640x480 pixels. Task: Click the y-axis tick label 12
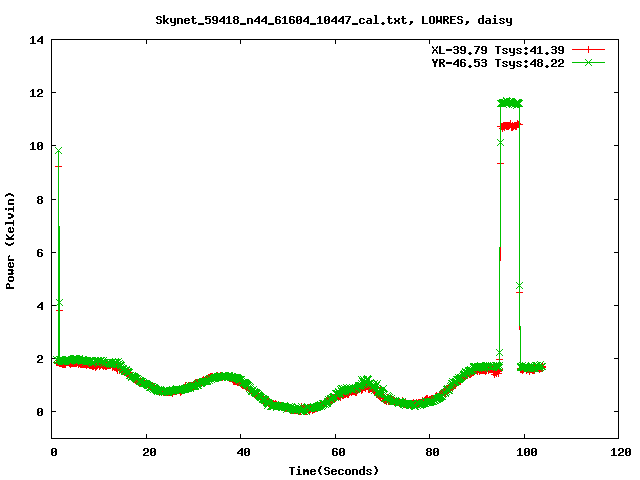coord(36,93)
